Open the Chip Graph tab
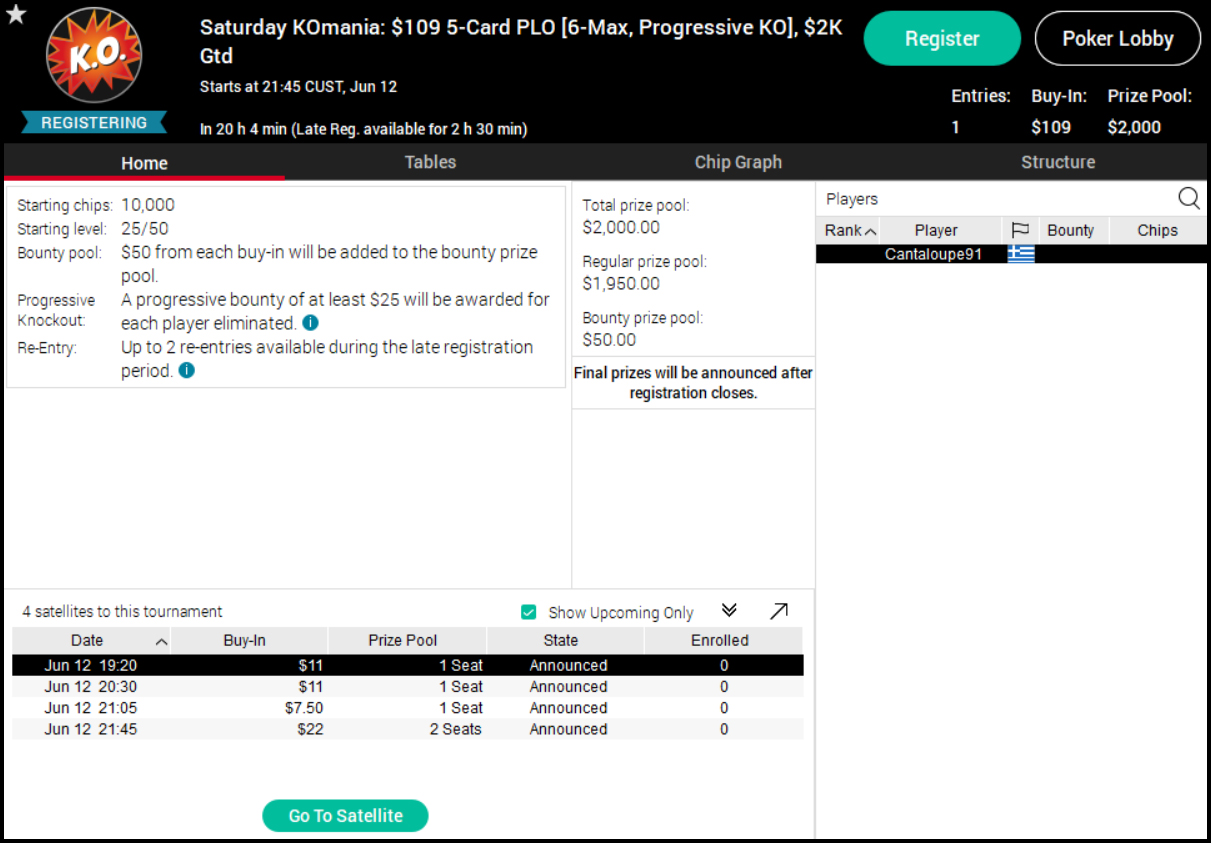This screenshot has width=1211, height=843. coord(738,162)
